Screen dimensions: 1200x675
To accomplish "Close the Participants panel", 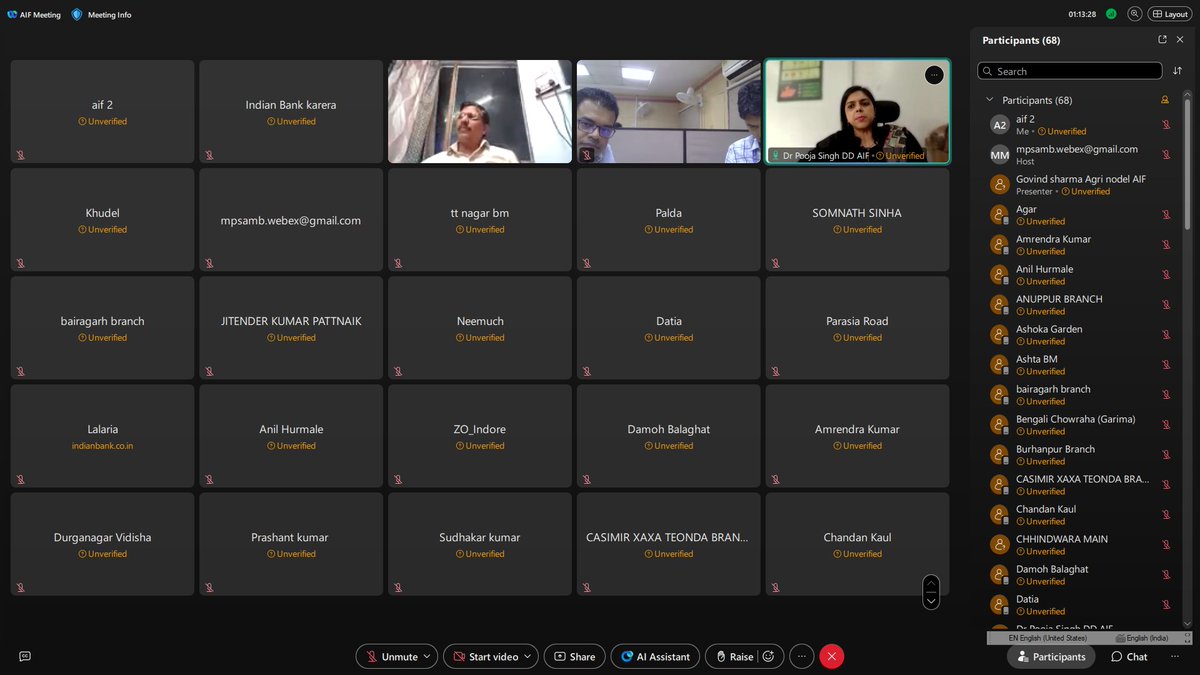I will coord(1180,40).
